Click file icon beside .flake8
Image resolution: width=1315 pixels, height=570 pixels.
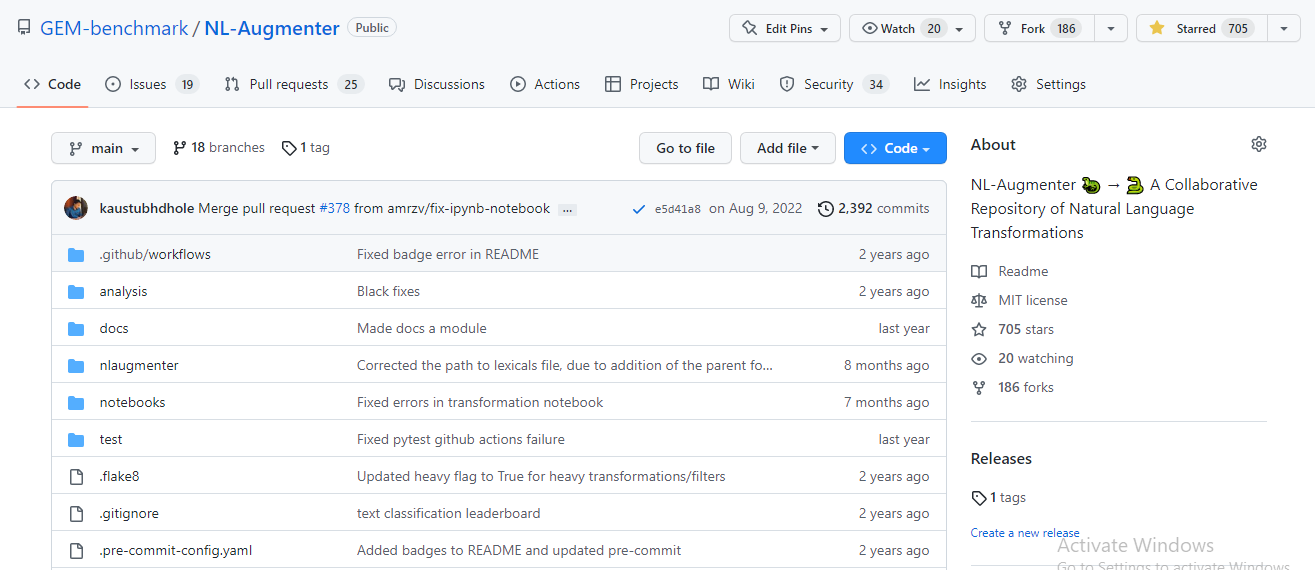point(76,476)
